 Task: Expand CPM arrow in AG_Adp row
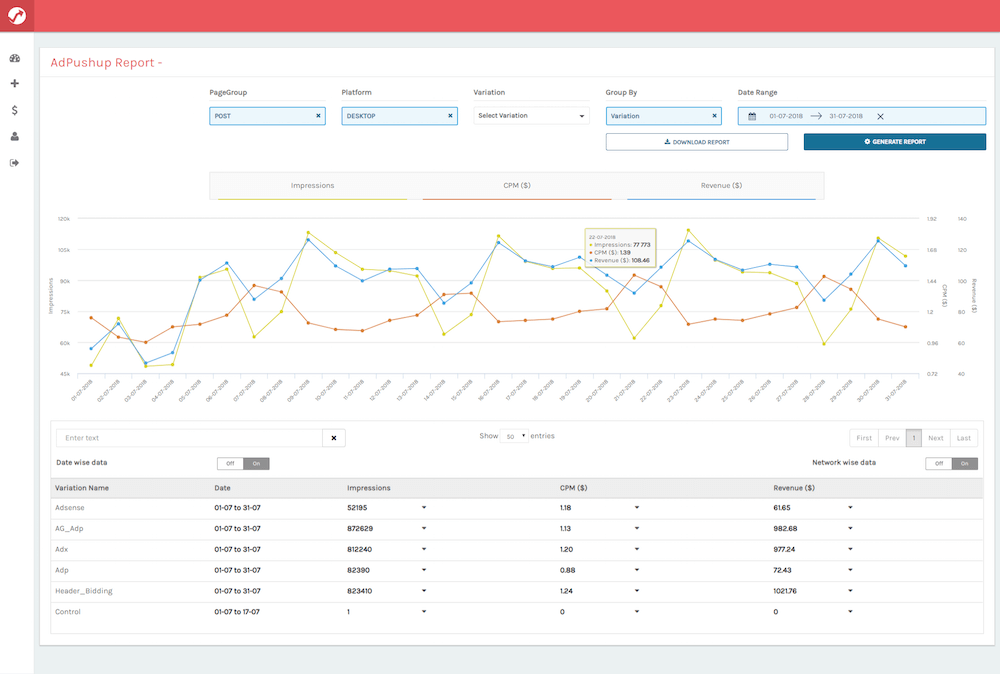click(636, 529)
